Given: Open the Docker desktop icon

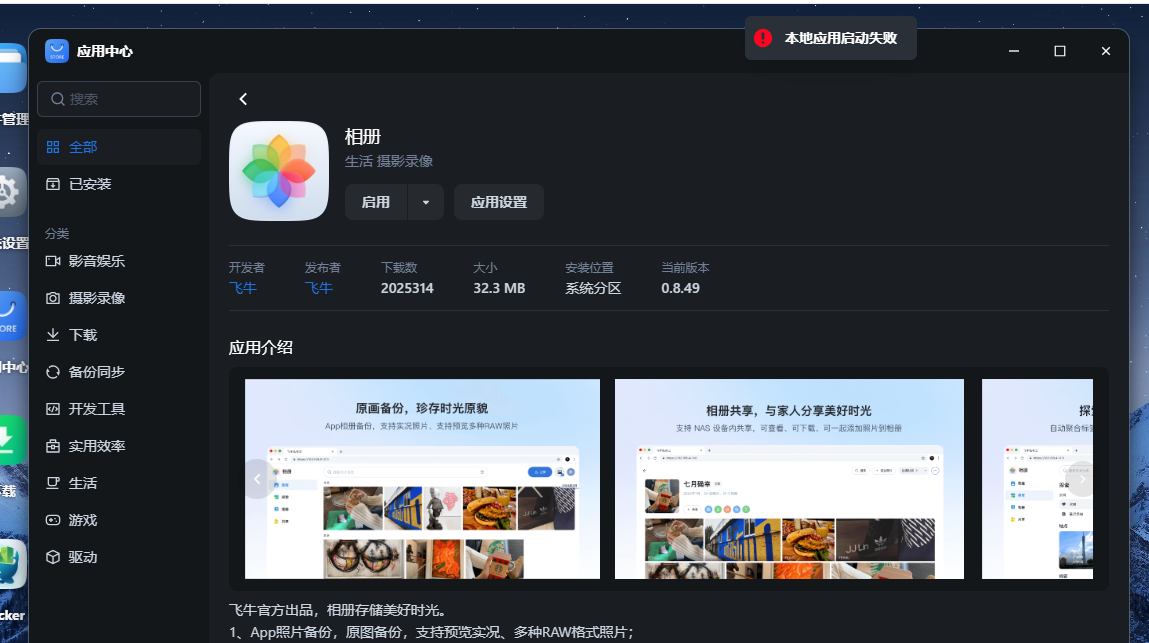Looking at the screenshot, I should tap(10, 565).
